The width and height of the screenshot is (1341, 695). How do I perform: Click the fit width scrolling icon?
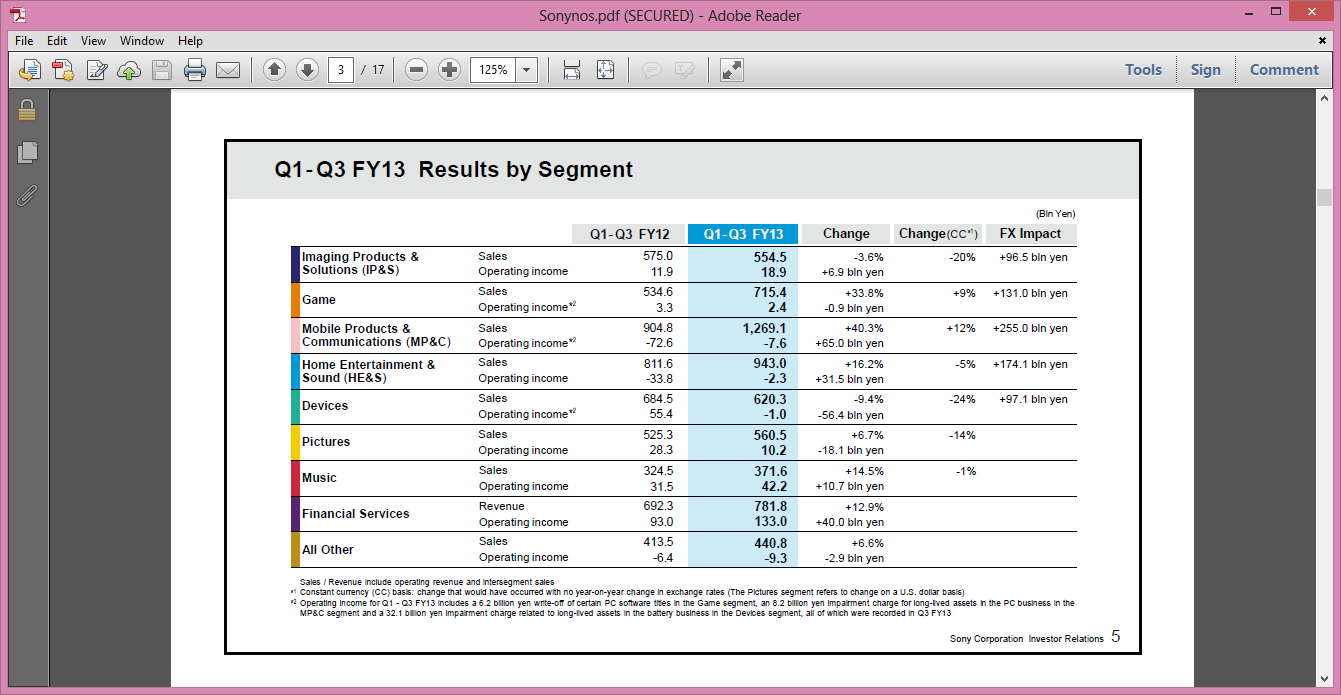(572, 70)
